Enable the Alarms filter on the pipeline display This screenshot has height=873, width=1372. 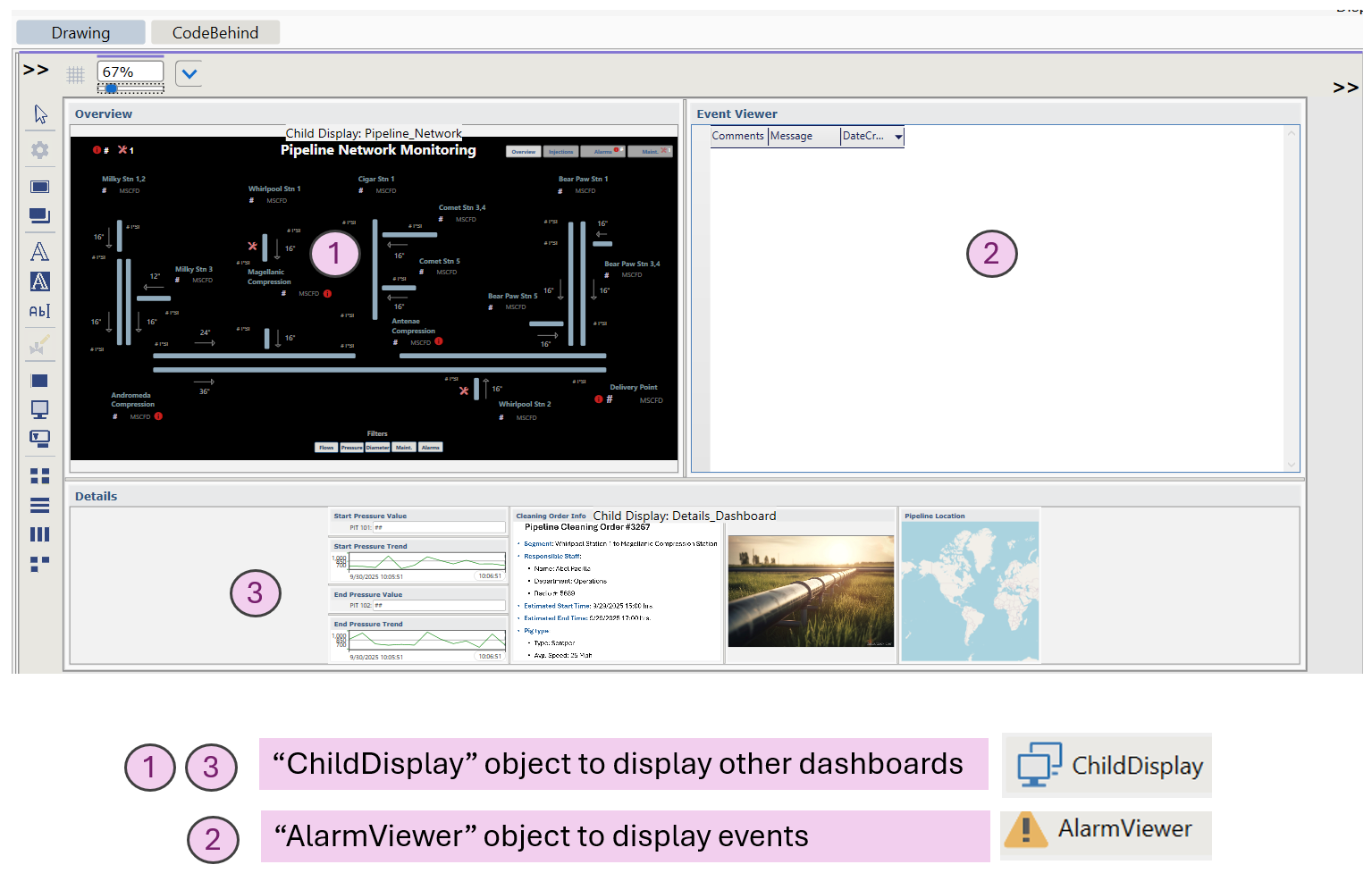tap(430, 447)
